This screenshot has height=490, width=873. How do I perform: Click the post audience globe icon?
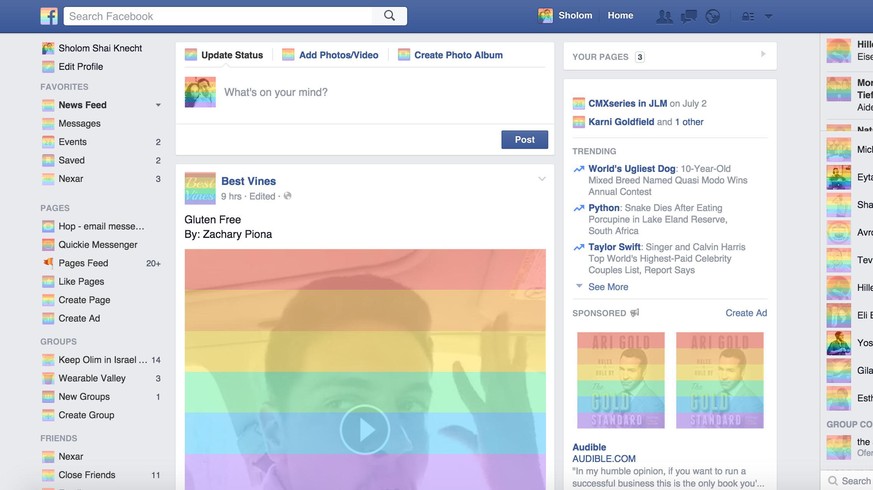[x=287, y=196]
